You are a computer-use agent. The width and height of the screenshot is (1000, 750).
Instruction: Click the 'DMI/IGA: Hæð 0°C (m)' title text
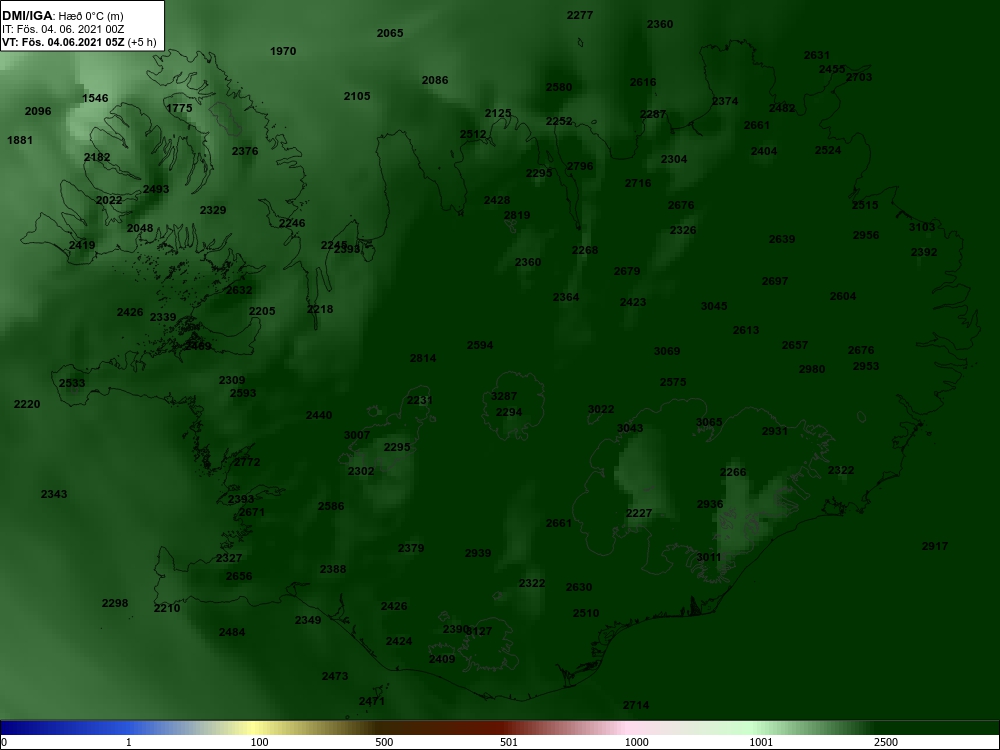pyautogui.click(x=62, y=16)
